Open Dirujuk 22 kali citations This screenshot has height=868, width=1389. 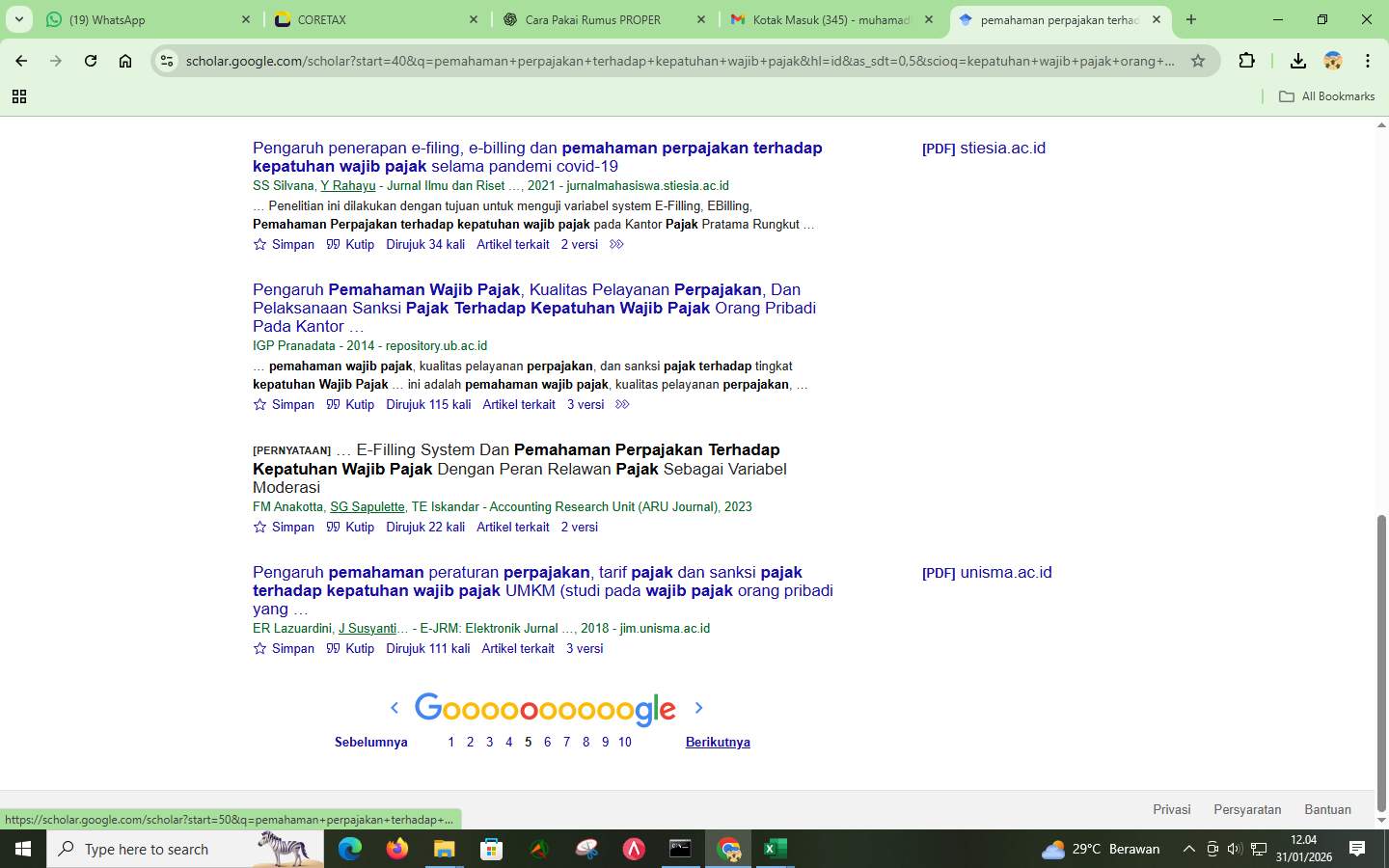(425, 527)
